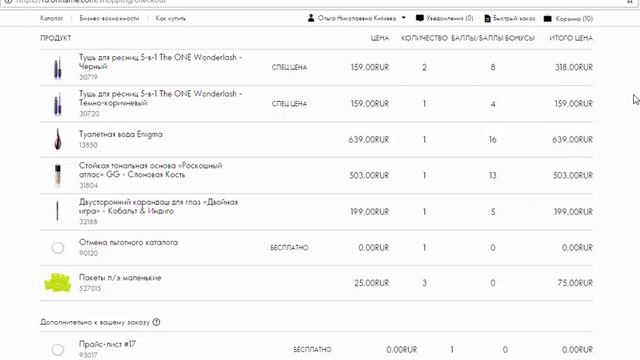Image resolution: width=640 pixels, height=360 pixels.
Task: Click bonus points 13 for tonal foundation
Action: click(493, 176)
